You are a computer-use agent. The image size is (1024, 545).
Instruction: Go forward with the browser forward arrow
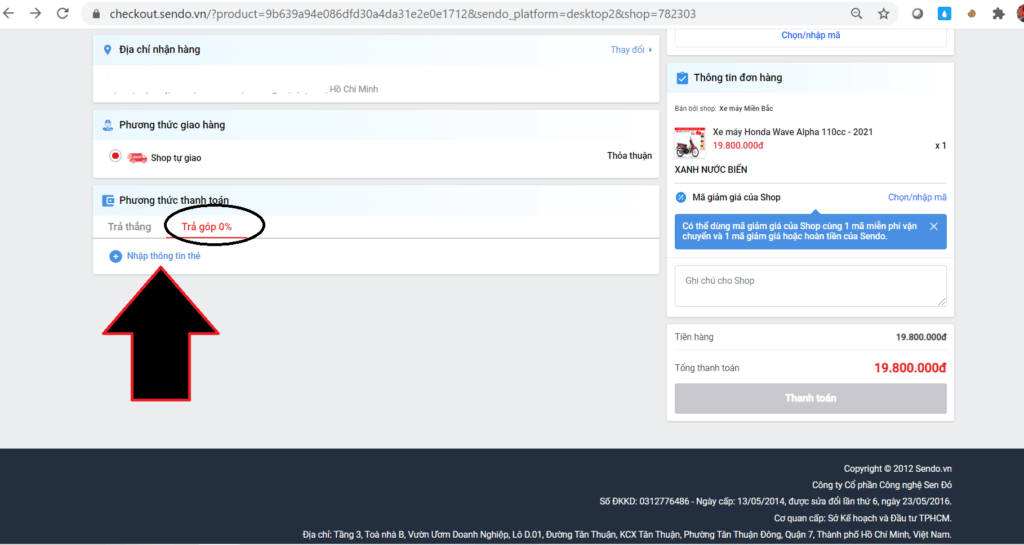tap(35, 13)
